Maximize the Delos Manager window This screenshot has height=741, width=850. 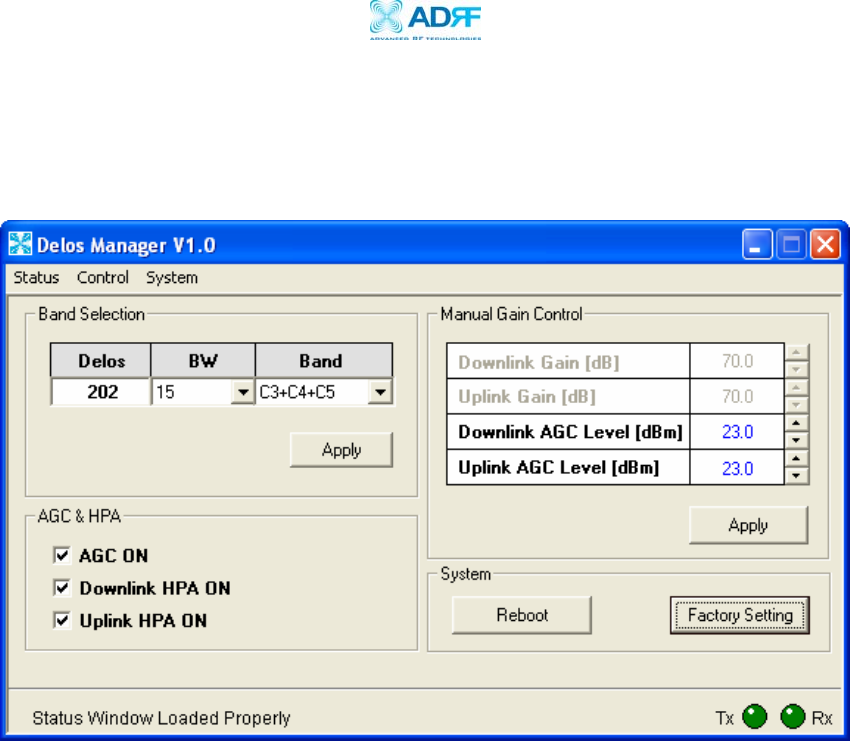pyautogui.click(x=791, y=244)
